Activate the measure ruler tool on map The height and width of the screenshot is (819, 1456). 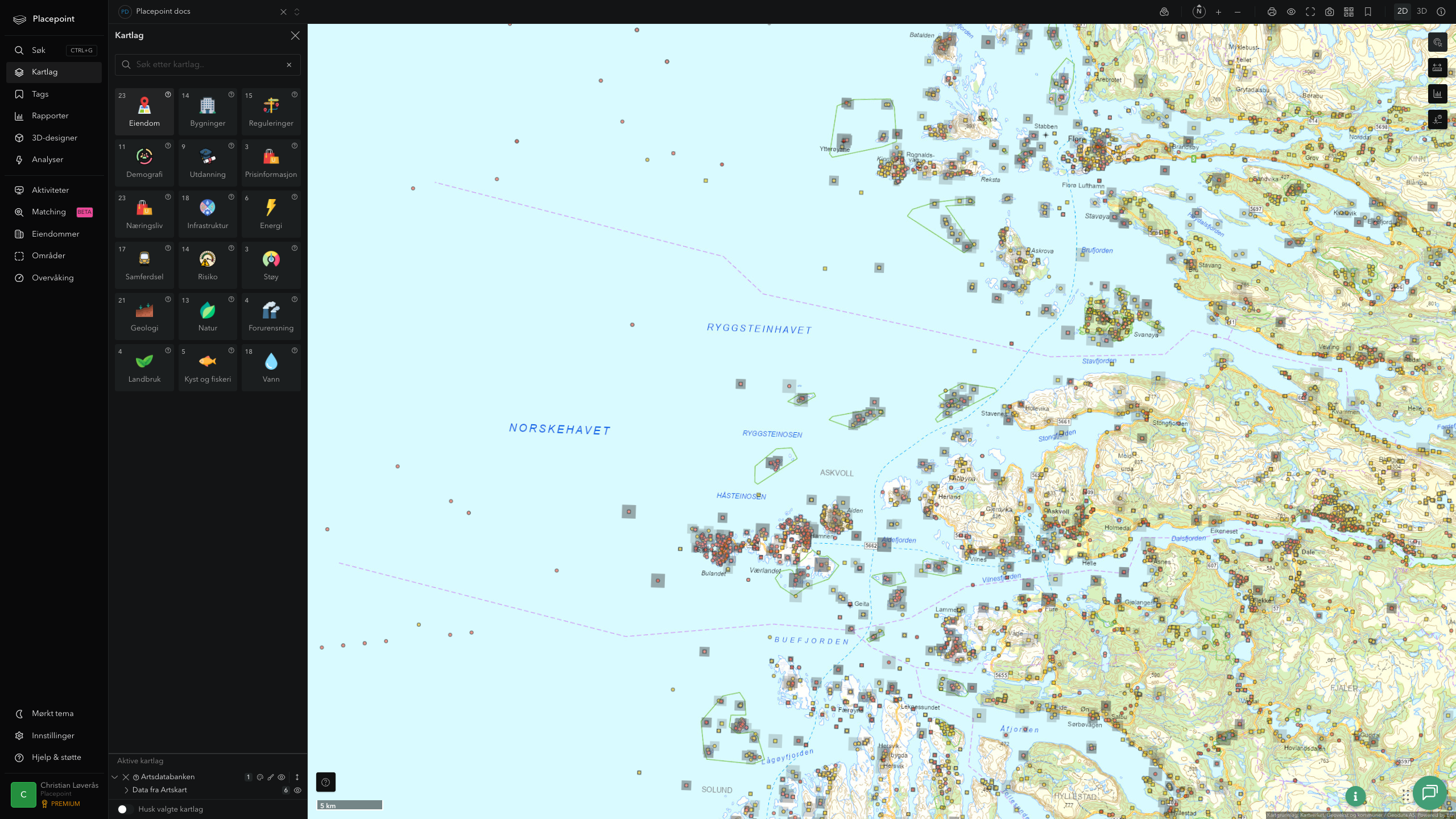[x=1437, y=68]
